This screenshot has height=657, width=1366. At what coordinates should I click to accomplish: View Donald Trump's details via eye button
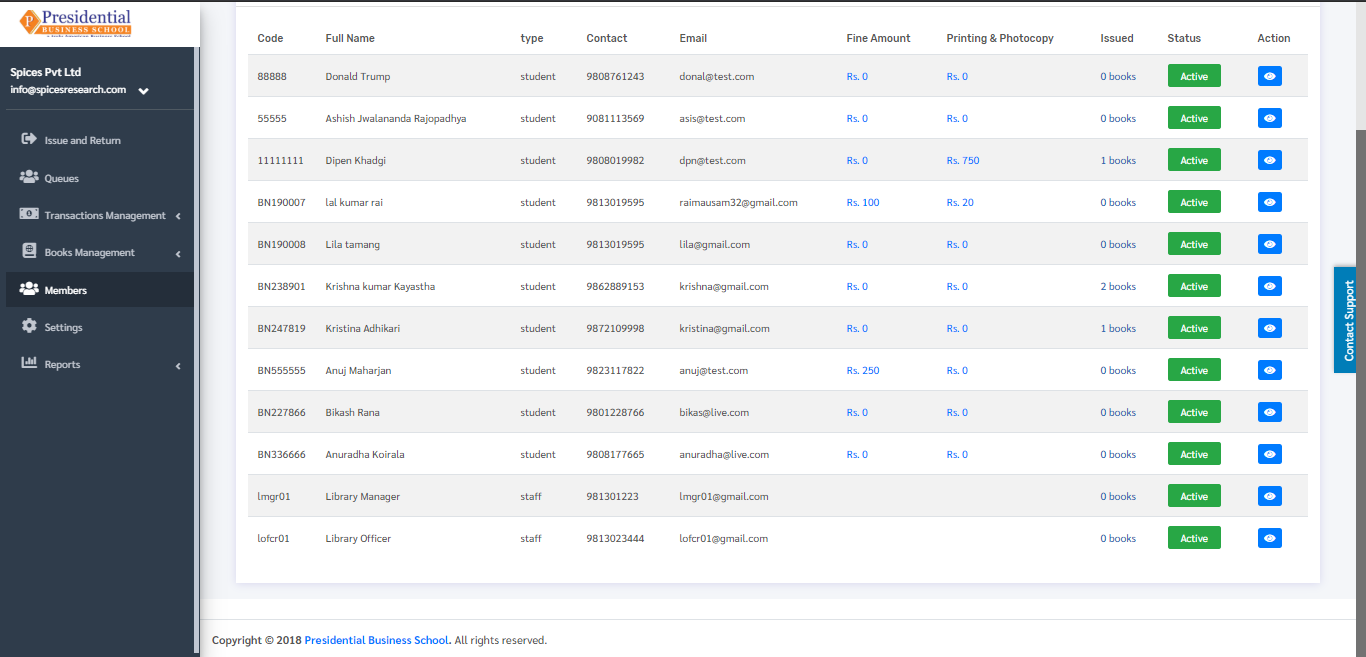click(1269, 76)
